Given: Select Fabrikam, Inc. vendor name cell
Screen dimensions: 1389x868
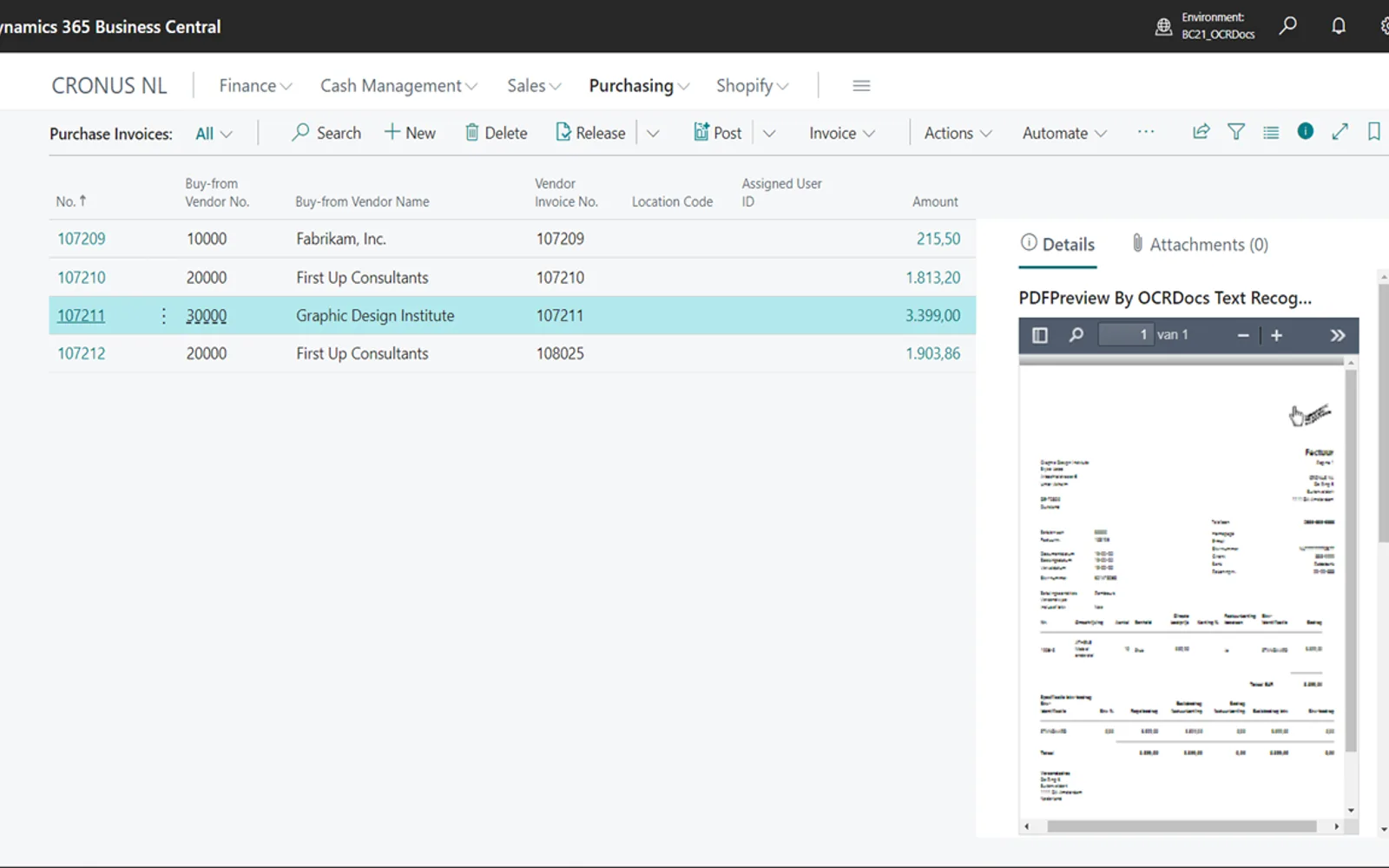Looking at the screenshot, I should tap(341, 239).
